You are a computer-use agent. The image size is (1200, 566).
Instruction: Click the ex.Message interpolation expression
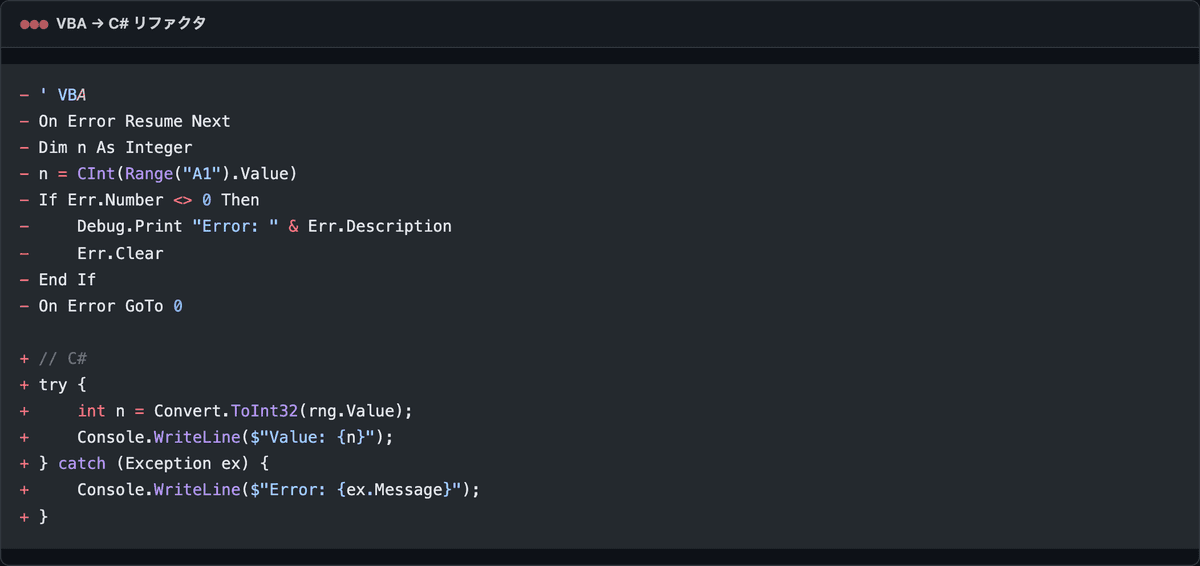[x=395, y=490]
